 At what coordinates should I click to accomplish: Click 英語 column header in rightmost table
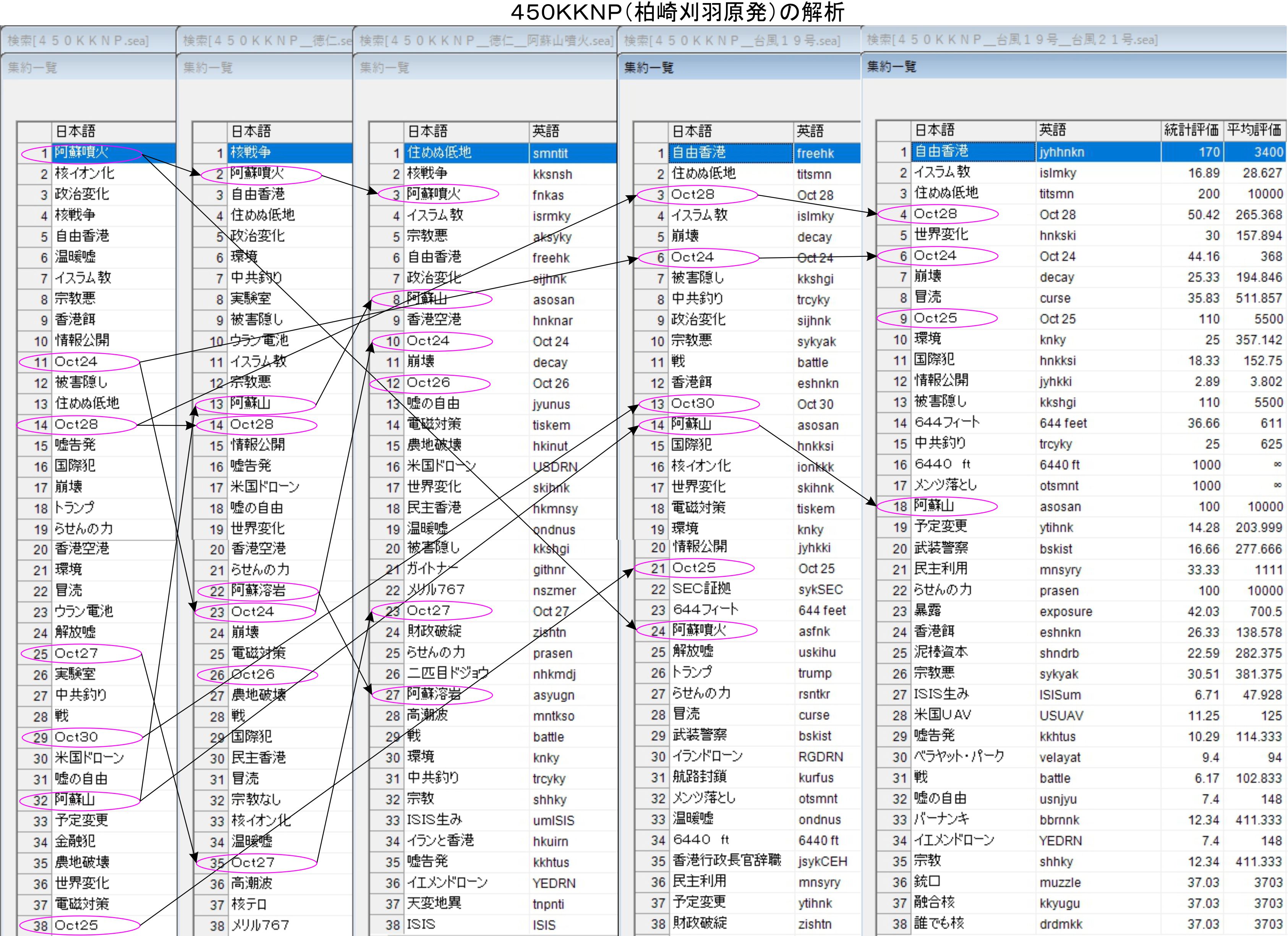(x=1052, y=130)
